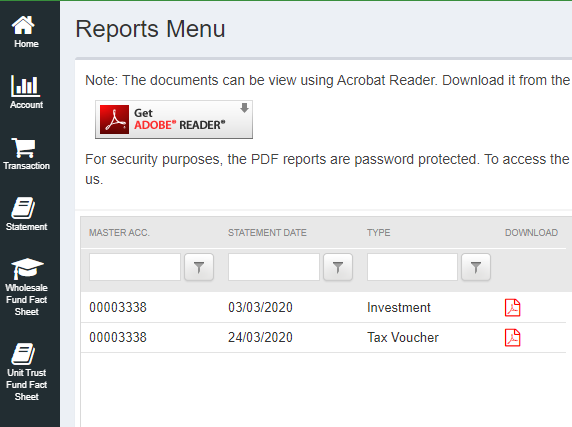Open Wholesale Fund Fact Sheet
This screenshot has height=427, width=572.
(26, 287)
